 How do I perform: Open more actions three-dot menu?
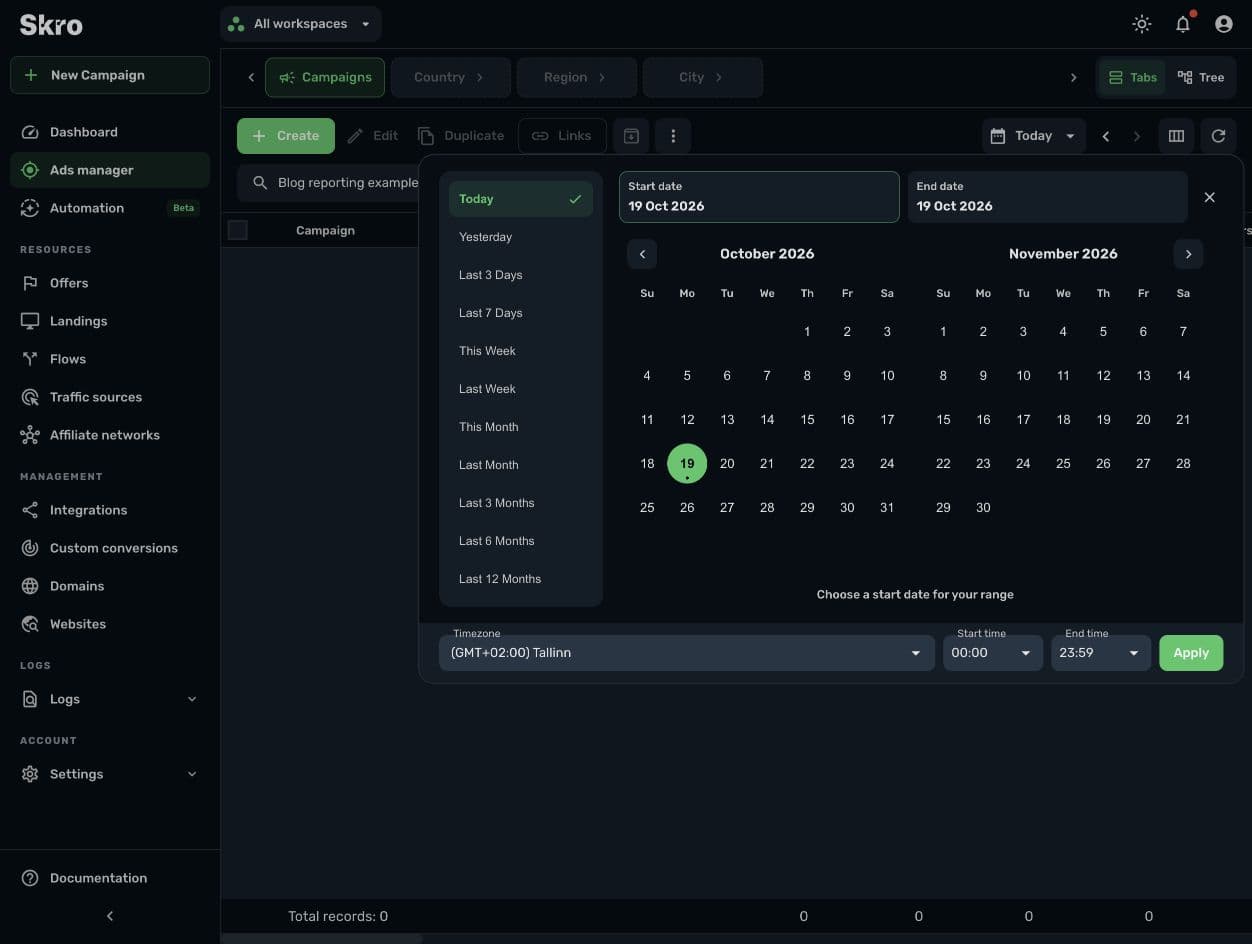(673, 136)
